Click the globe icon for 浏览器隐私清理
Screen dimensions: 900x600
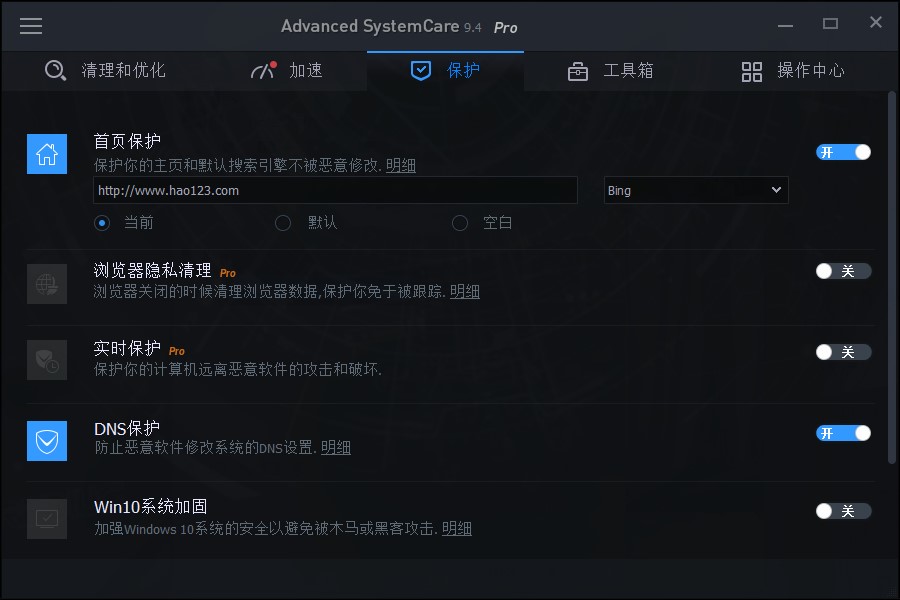click(47, 284)
